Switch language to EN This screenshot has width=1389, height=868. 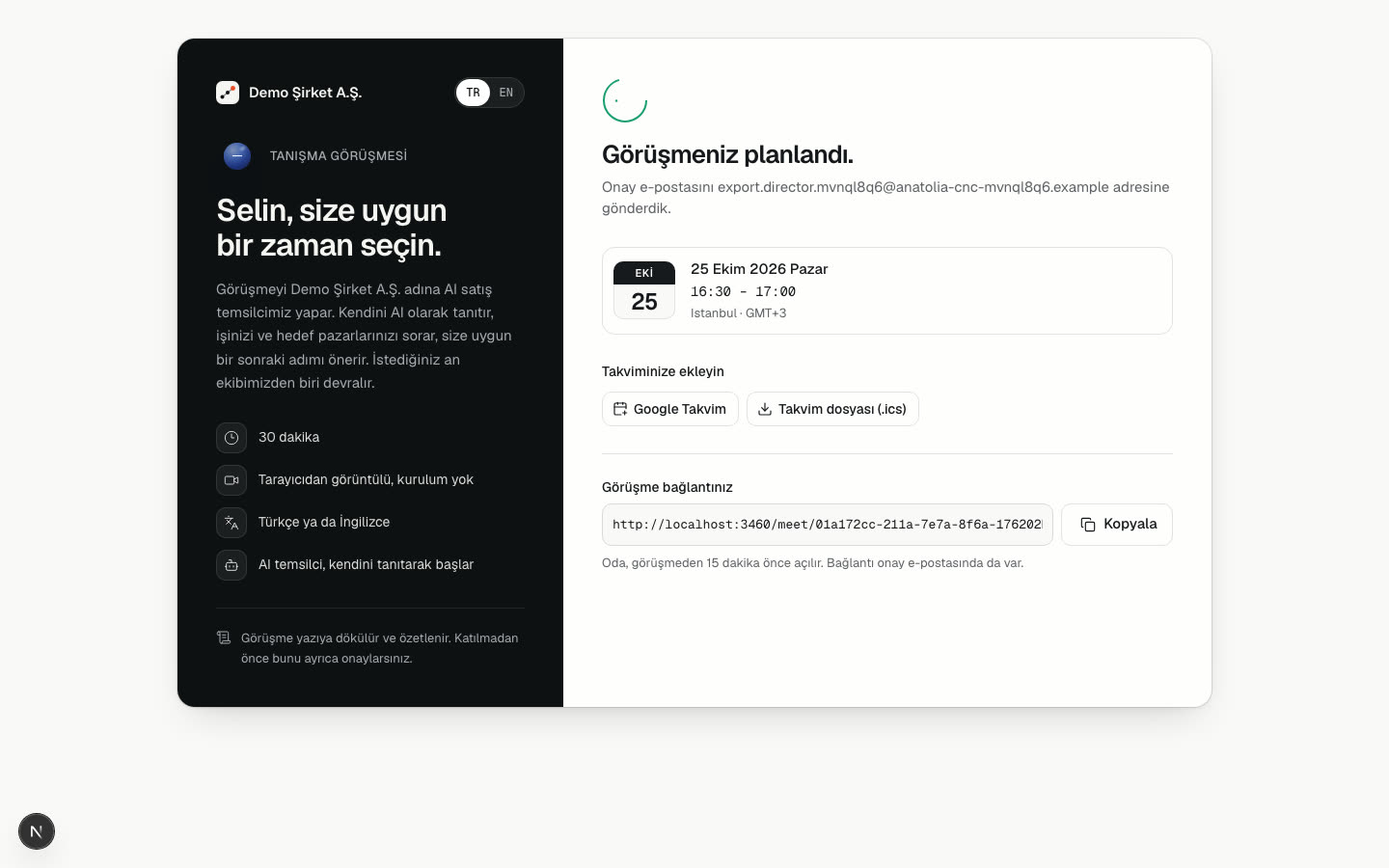pyautogui.click(x=506, y=93)
